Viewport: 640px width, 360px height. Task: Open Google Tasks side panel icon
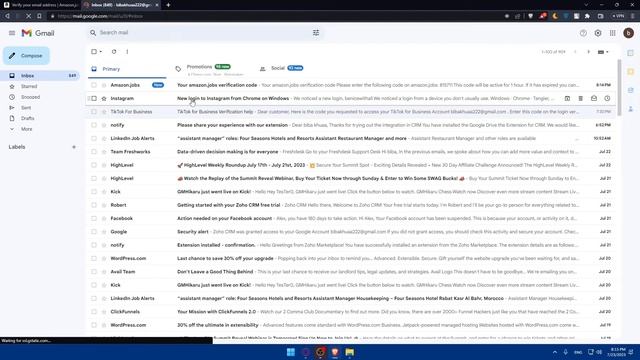pos(631,90)
